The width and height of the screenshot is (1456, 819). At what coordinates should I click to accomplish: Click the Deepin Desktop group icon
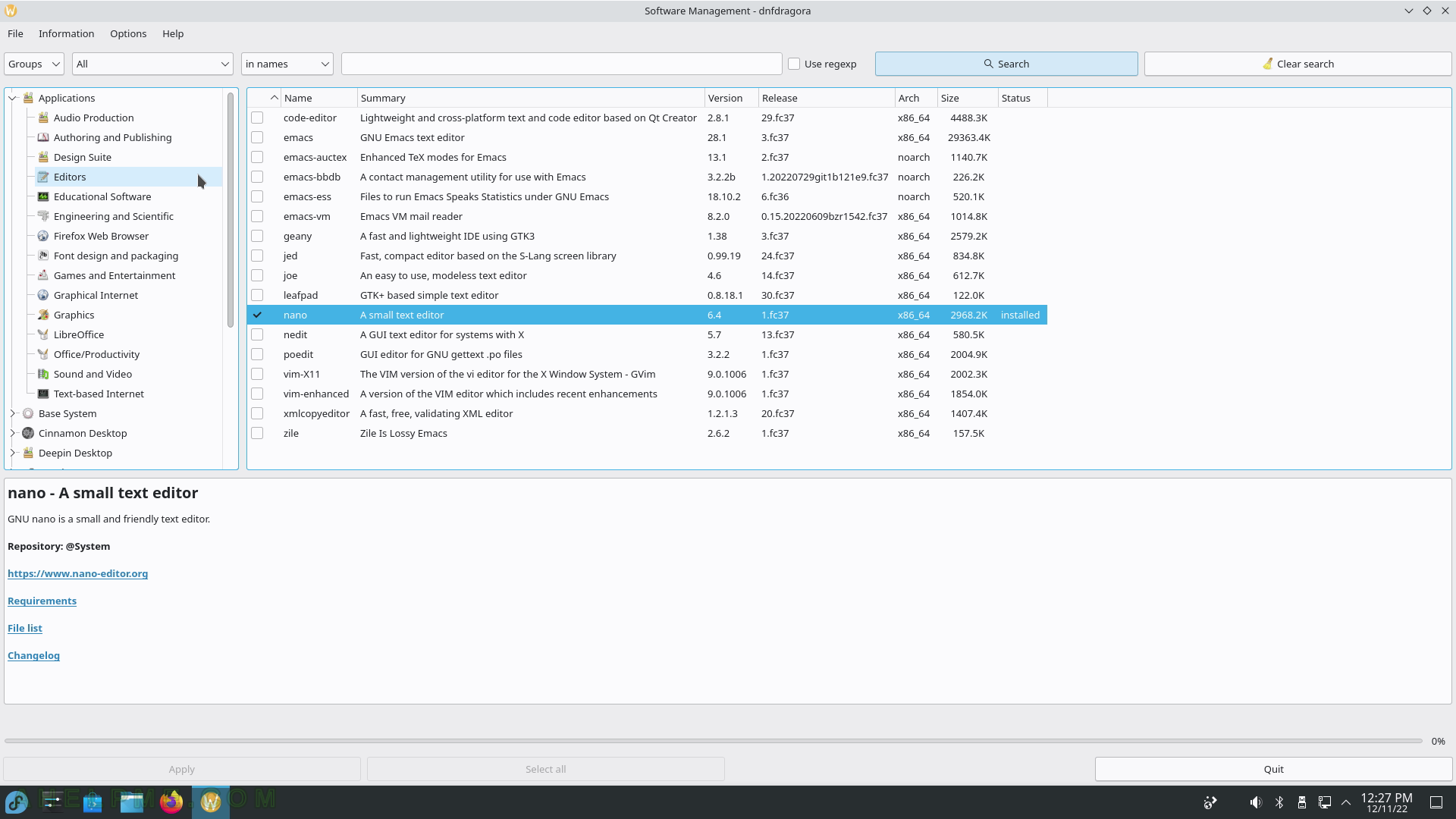[x=28, y=453]
